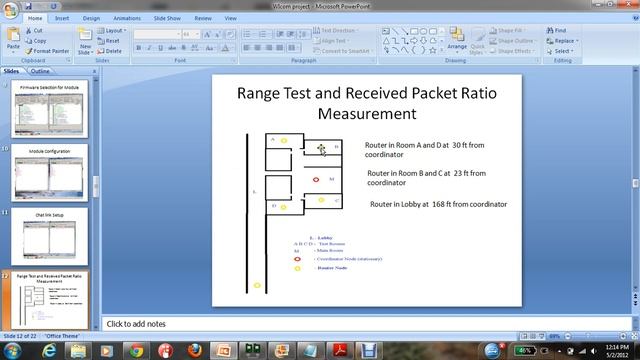The width and height of the screenshot is (640, 360).
Task: Center the text
Action: [258, 48]
